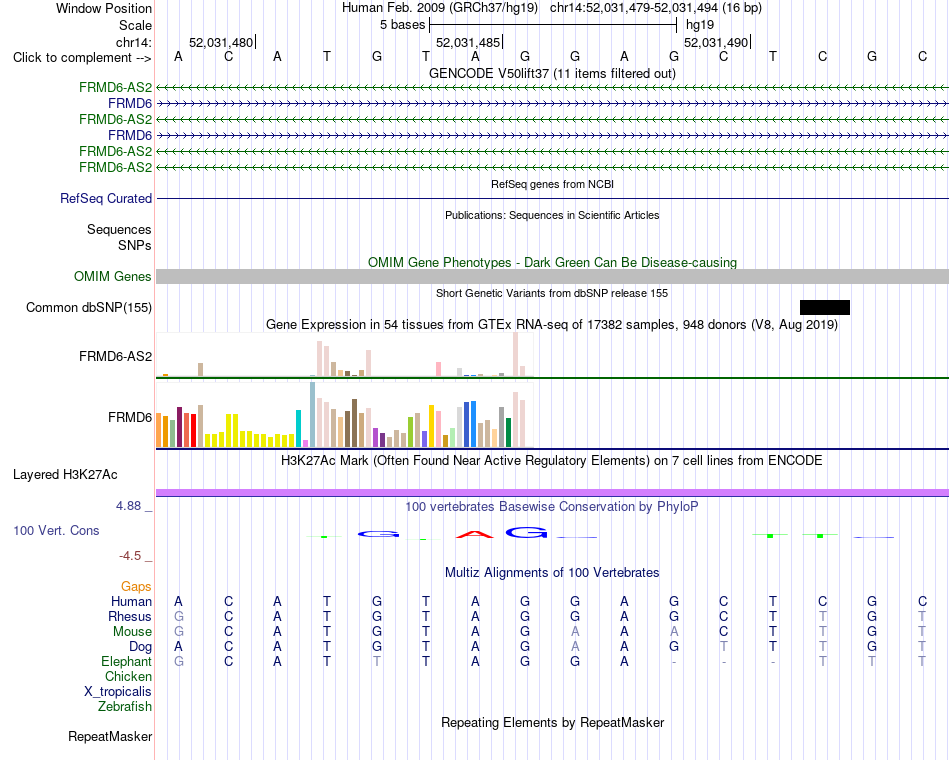Viewport: 950px width, 760px height.
Task: Click the Window Position track label
Action: click(104, 8)
